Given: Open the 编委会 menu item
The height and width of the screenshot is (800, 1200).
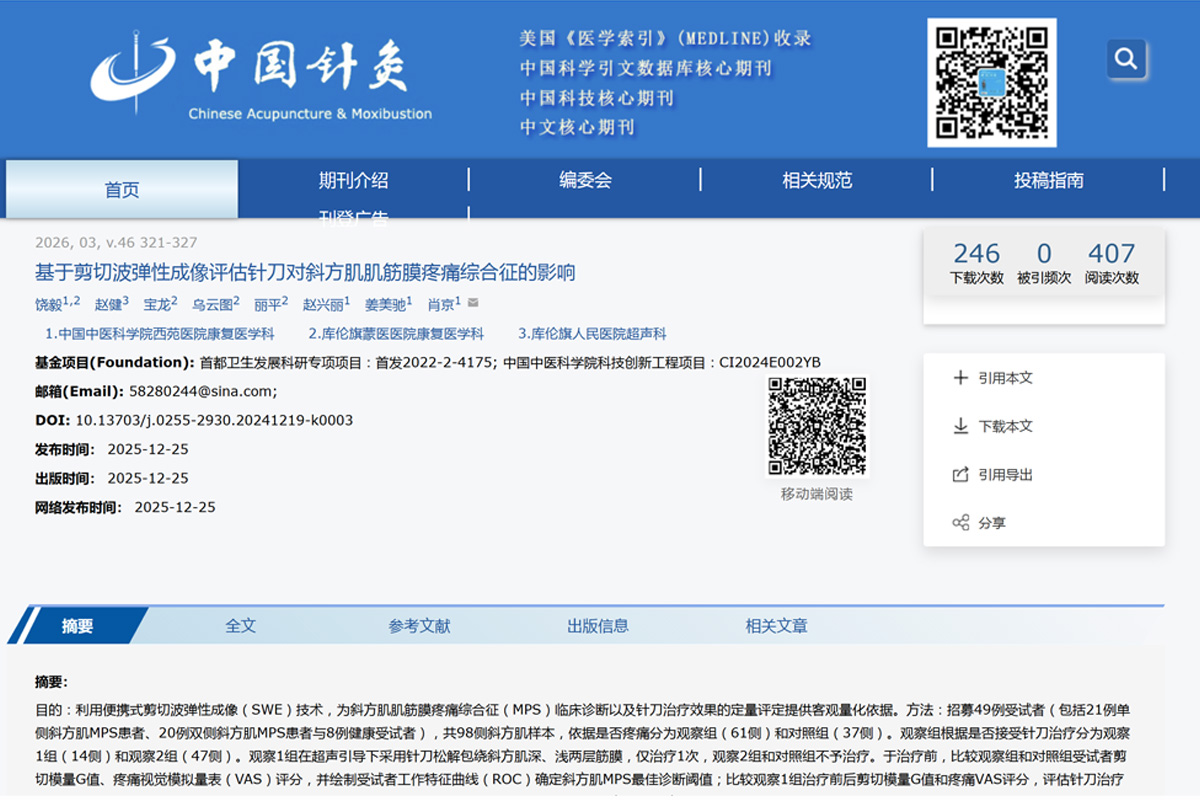Looking at the screenshot, I should pos(585,180).
